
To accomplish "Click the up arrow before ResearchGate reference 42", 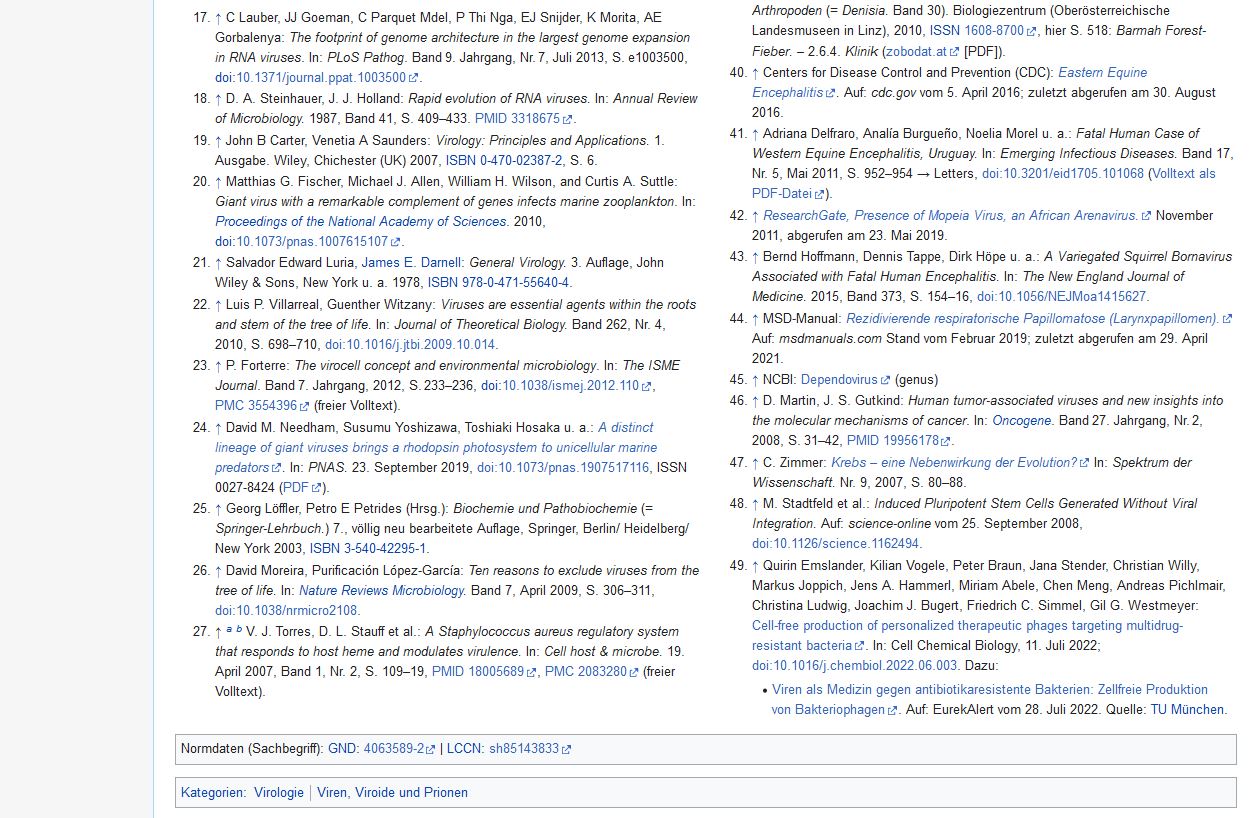I will coord(756,216).
